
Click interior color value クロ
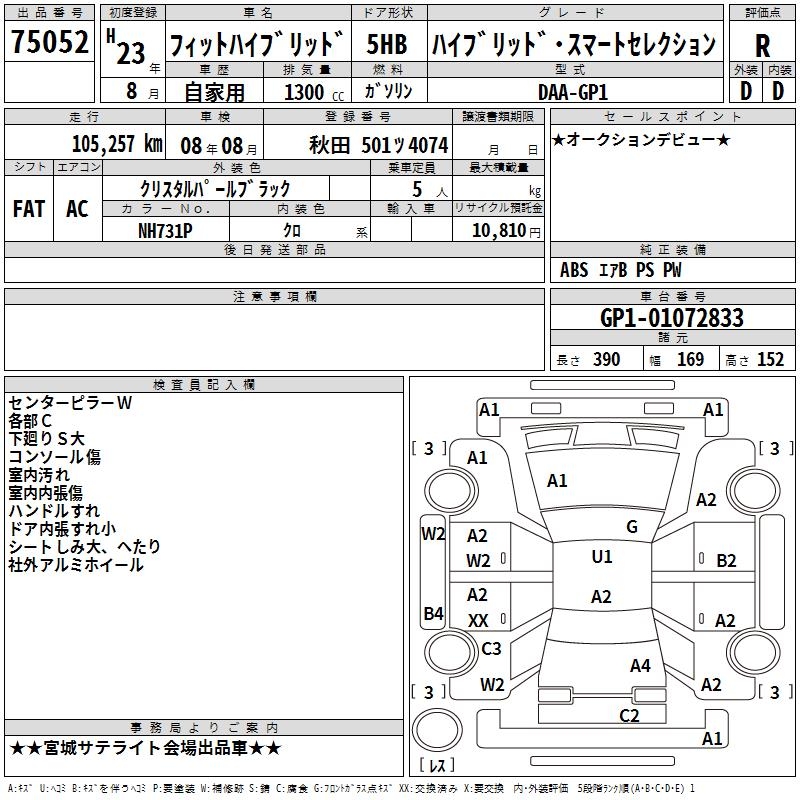(292, 230)
